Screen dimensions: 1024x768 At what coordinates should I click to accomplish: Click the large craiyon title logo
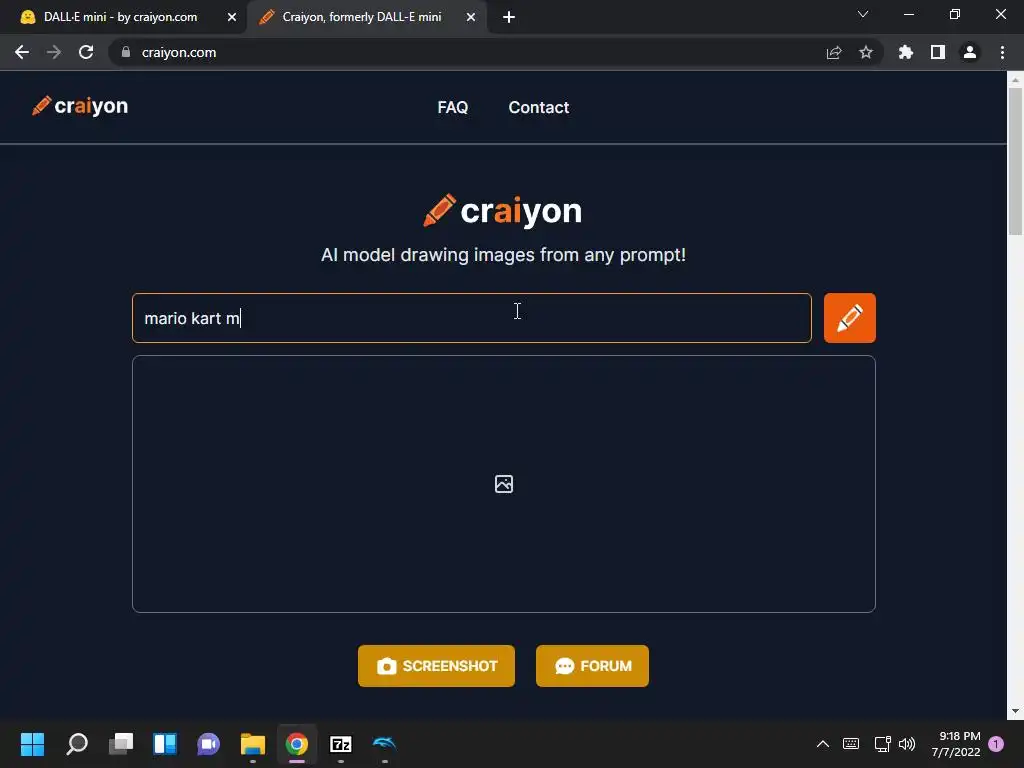(x=502, y=210)
